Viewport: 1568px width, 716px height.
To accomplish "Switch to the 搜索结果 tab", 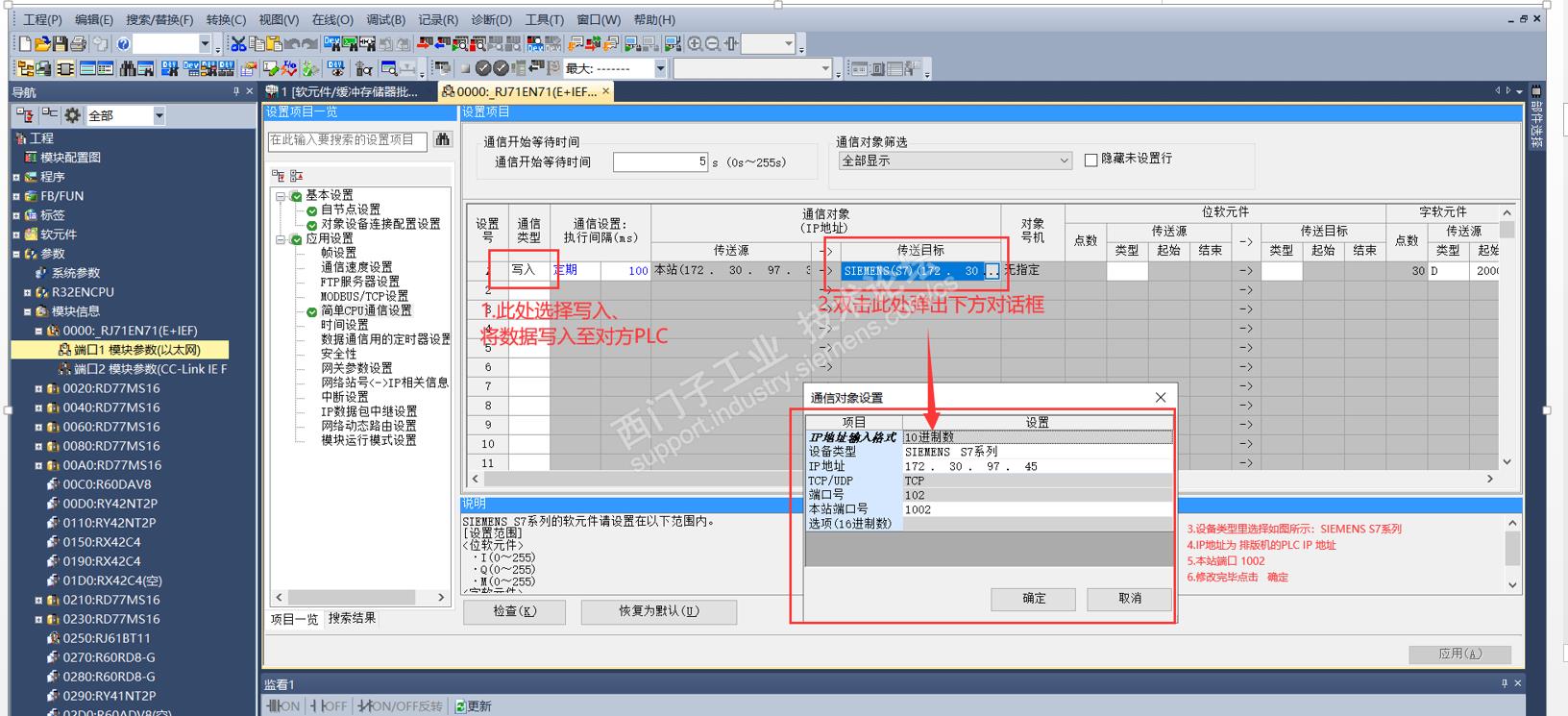I will tap(352, 618).
